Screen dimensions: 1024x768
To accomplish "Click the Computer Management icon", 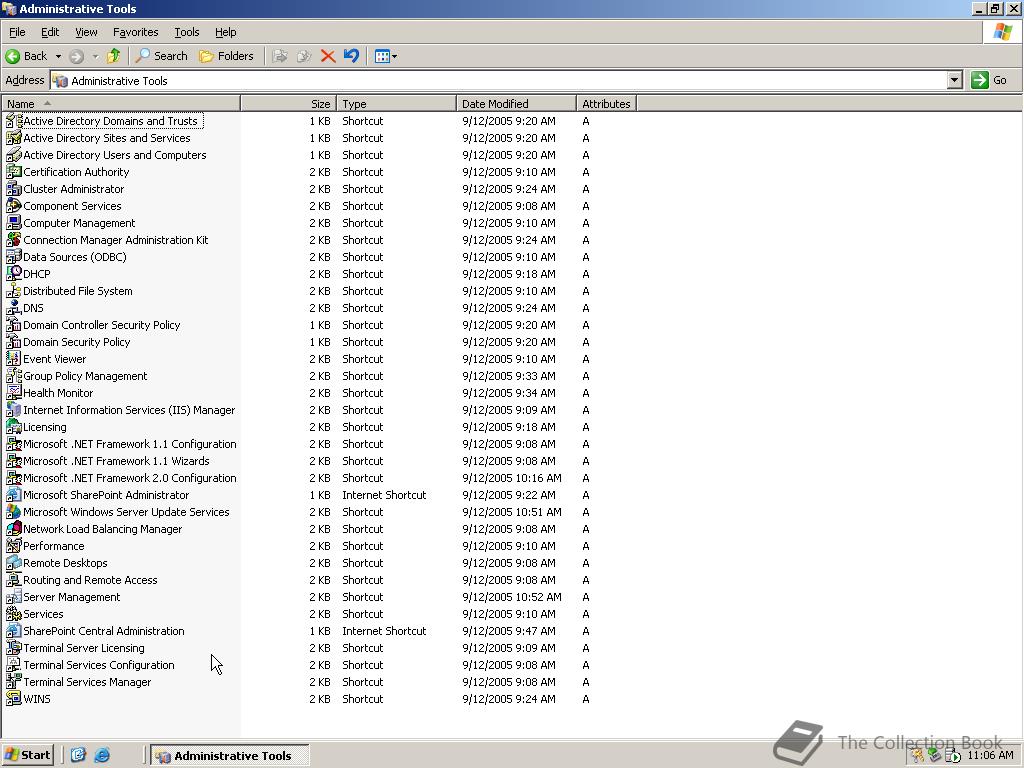I will [13, 223].
